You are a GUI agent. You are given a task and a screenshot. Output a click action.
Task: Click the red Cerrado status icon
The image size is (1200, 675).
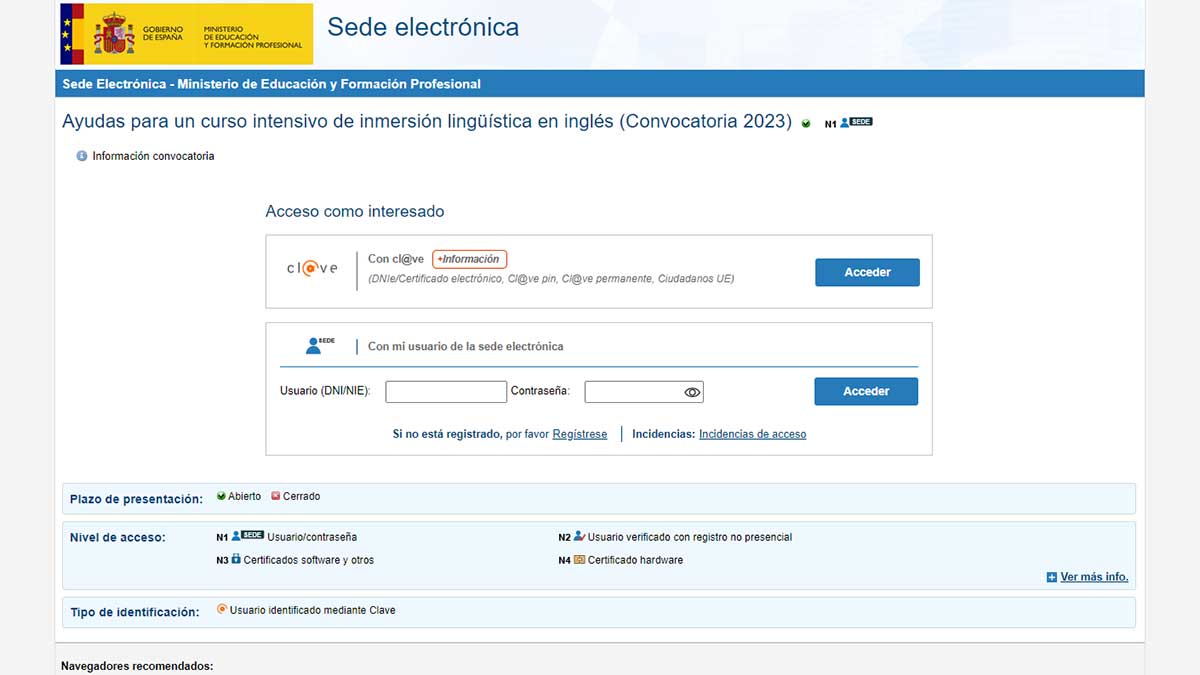pos(276,496)
